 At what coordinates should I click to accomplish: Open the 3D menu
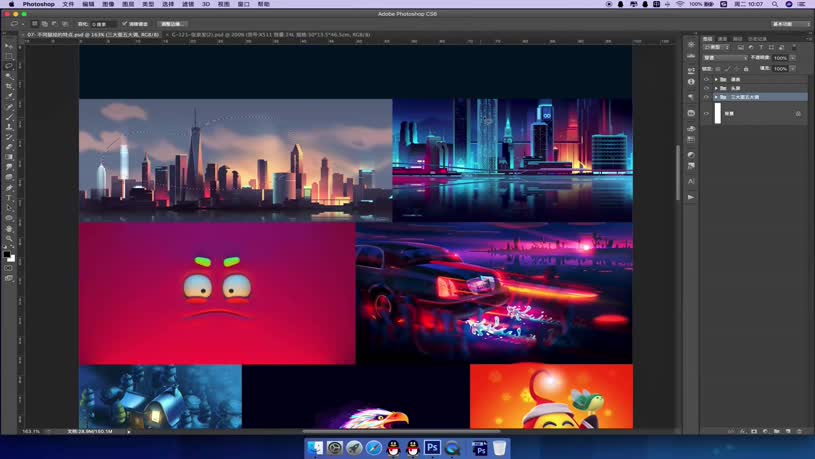[206, 4]
